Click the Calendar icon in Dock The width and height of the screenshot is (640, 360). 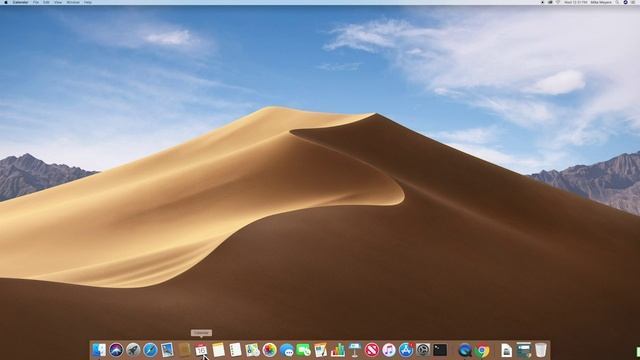pyautogui.click(x=201, y=350)
